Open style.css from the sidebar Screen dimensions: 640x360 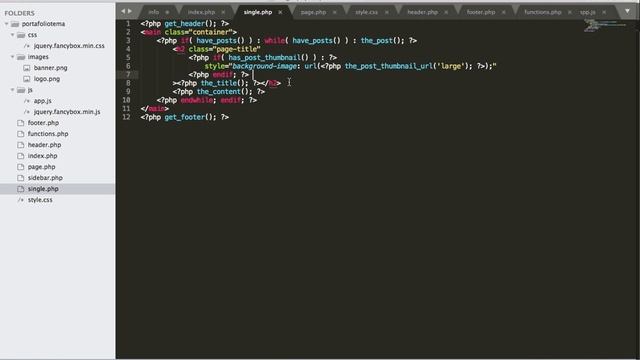(40, 200)
